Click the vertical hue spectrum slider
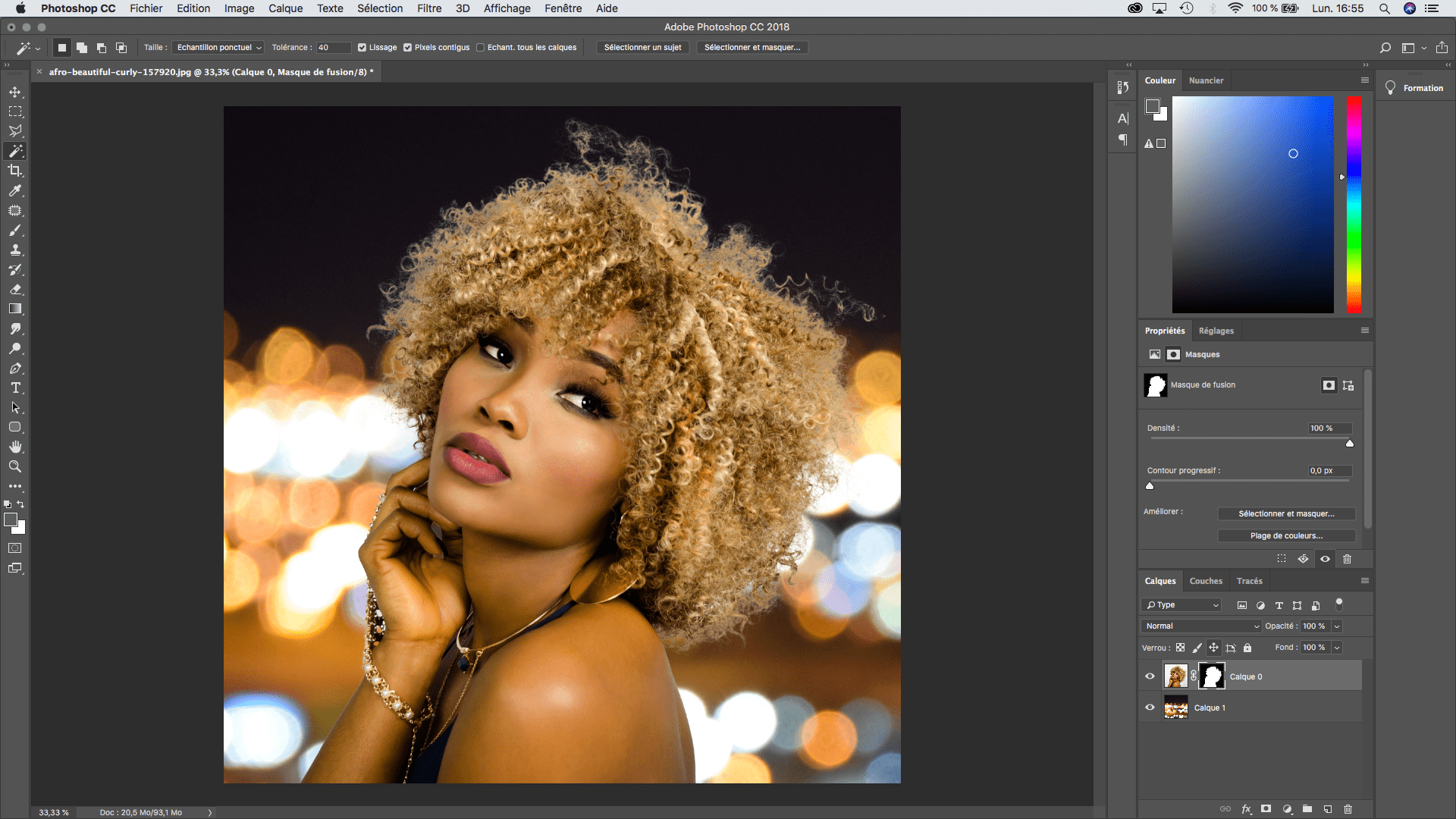The image size is (1456, 819). point(1354,205)
